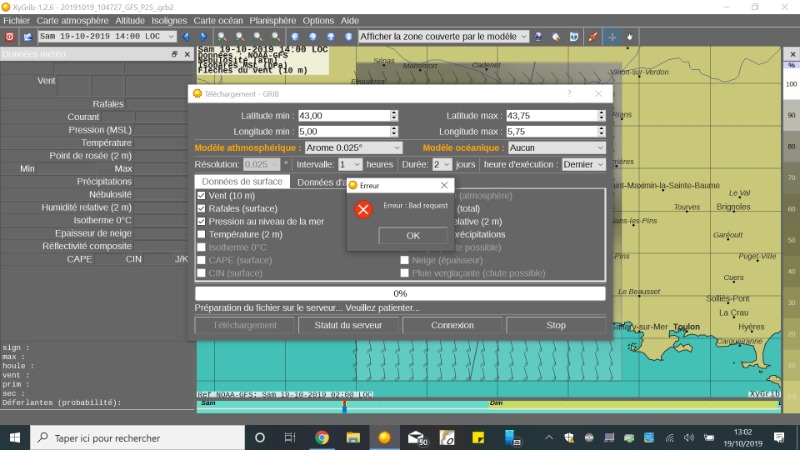The height and width of the screenshot is (450, 800).
Task: Close the color scale panel on right
Action: (x=792, y=54)
